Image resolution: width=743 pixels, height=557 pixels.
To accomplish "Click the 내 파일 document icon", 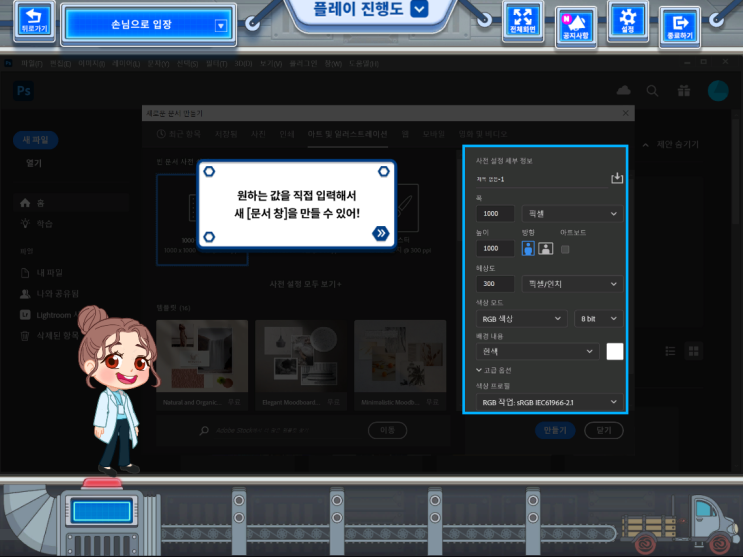I will 25,273.
